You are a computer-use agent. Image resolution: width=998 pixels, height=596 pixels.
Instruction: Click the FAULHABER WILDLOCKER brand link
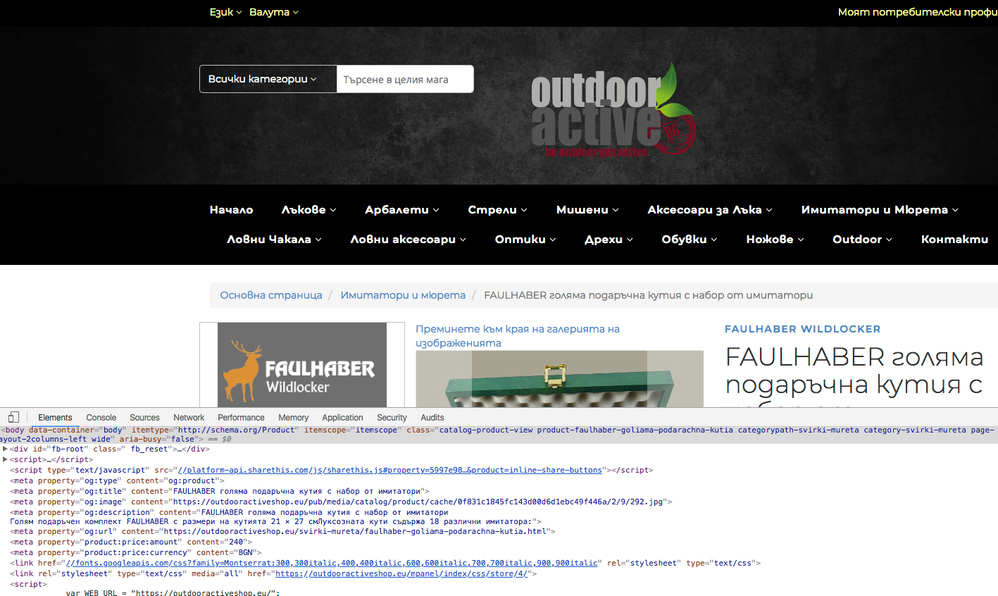click(x=802, y=329)
